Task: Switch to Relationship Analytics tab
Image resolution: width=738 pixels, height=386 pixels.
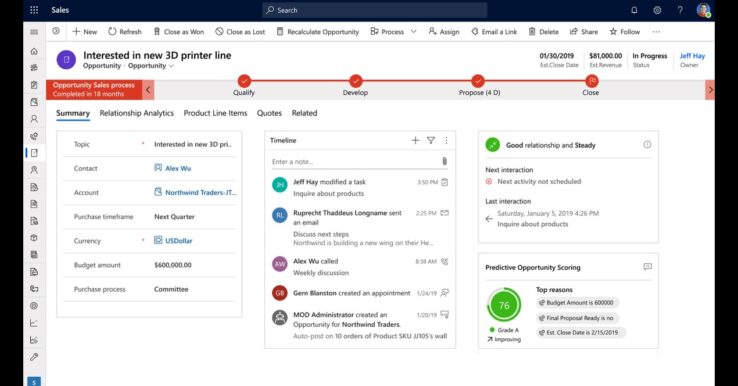Action: click(136, 113)
